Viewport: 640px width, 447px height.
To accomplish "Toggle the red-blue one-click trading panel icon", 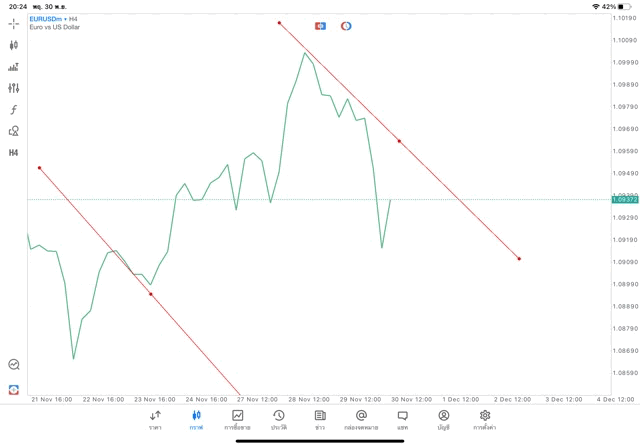I will [x=320, y=26].
